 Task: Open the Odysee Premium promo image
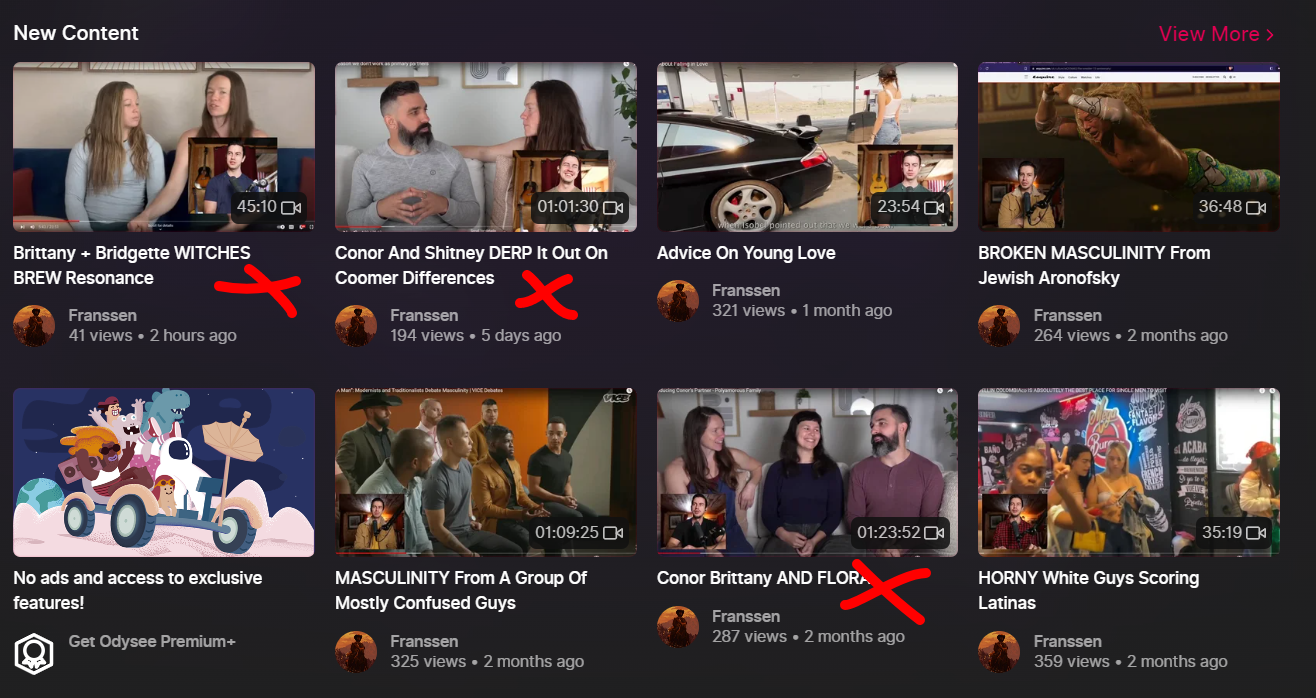click(x=164, y=472)
